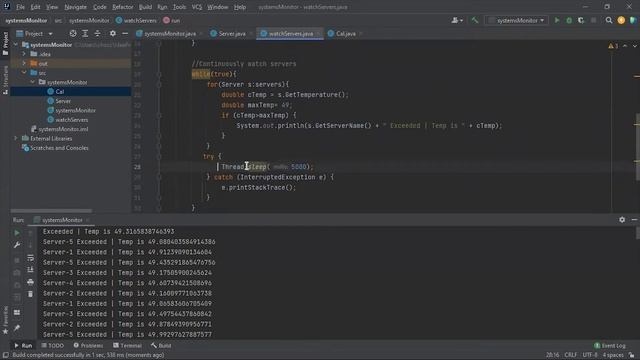Expand all in Project tool window
This screenshot has height=360, width=640.
click(x=85, y=33)
